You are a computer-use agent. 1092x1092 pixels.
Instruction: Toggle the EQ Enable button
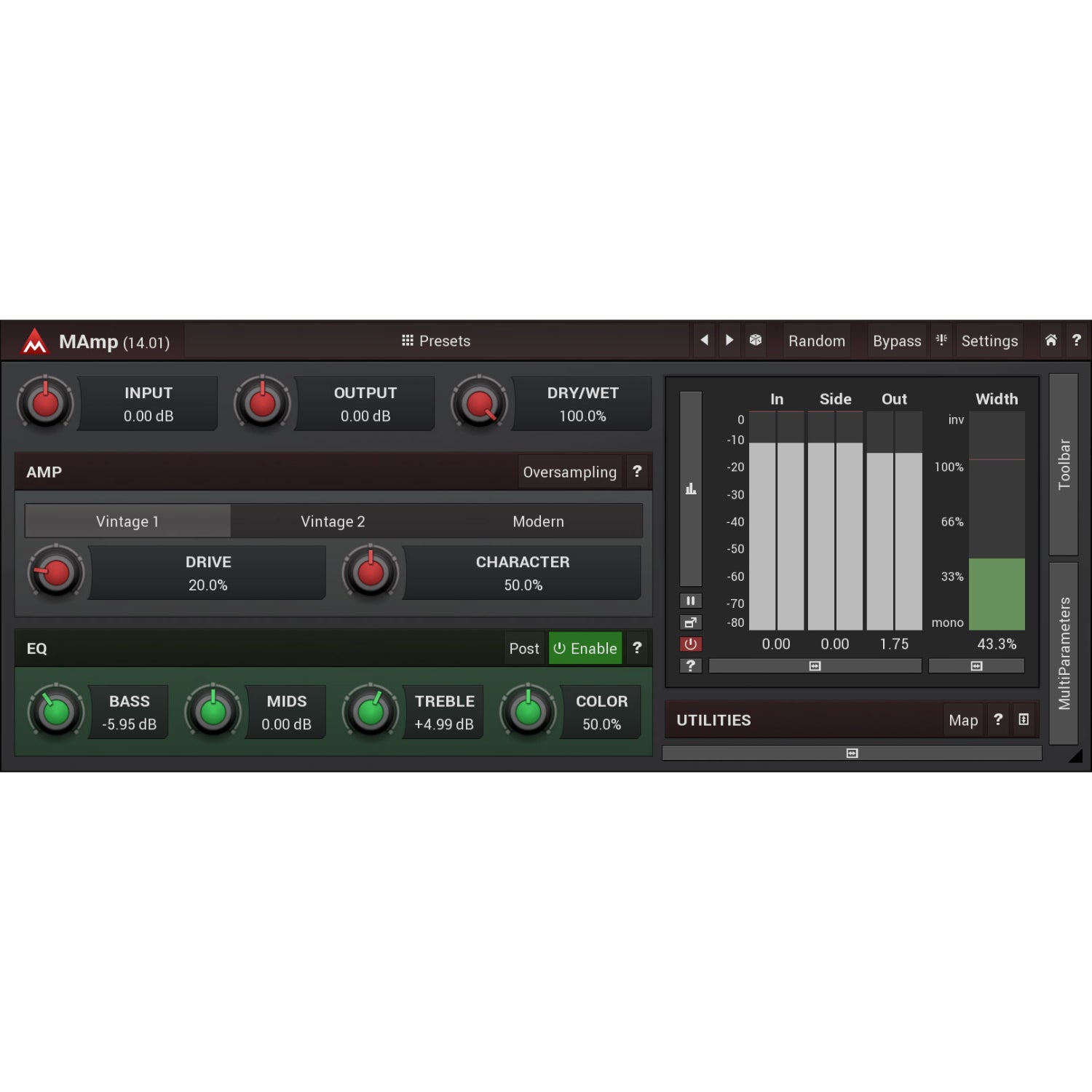[x=585, y=648]
